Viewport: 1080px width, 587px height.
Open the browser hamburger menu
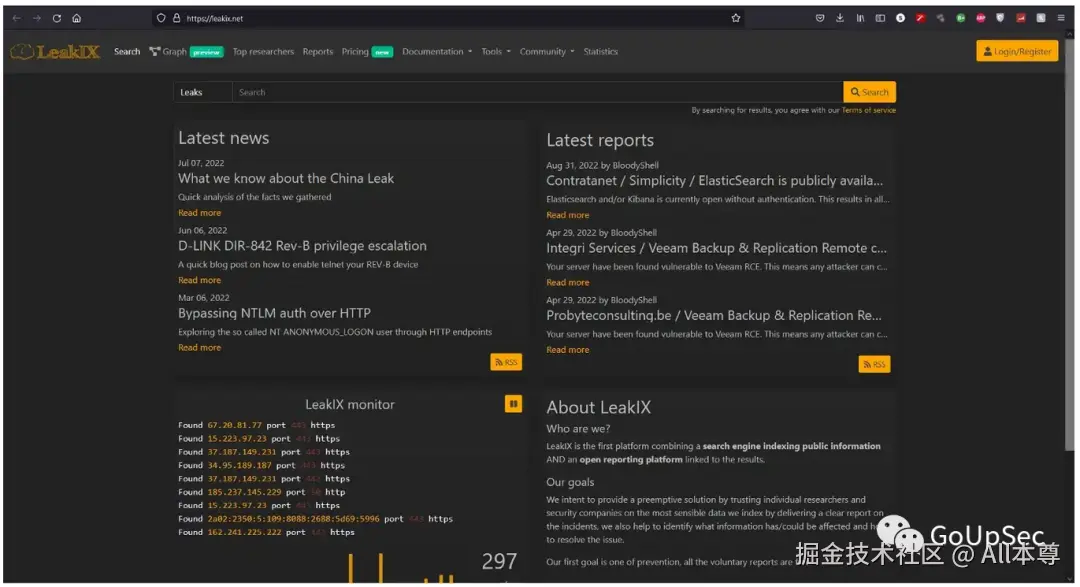tap(1061, 19)
